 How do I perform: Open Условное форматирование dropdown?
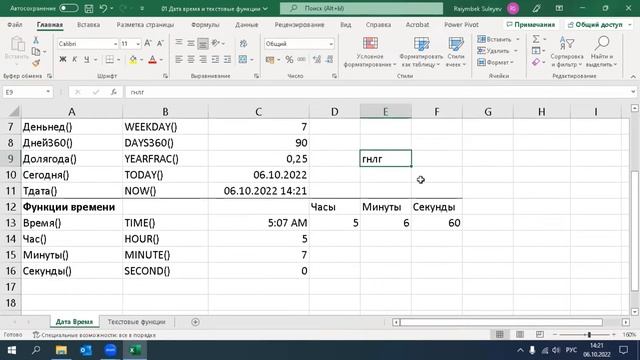370,52
